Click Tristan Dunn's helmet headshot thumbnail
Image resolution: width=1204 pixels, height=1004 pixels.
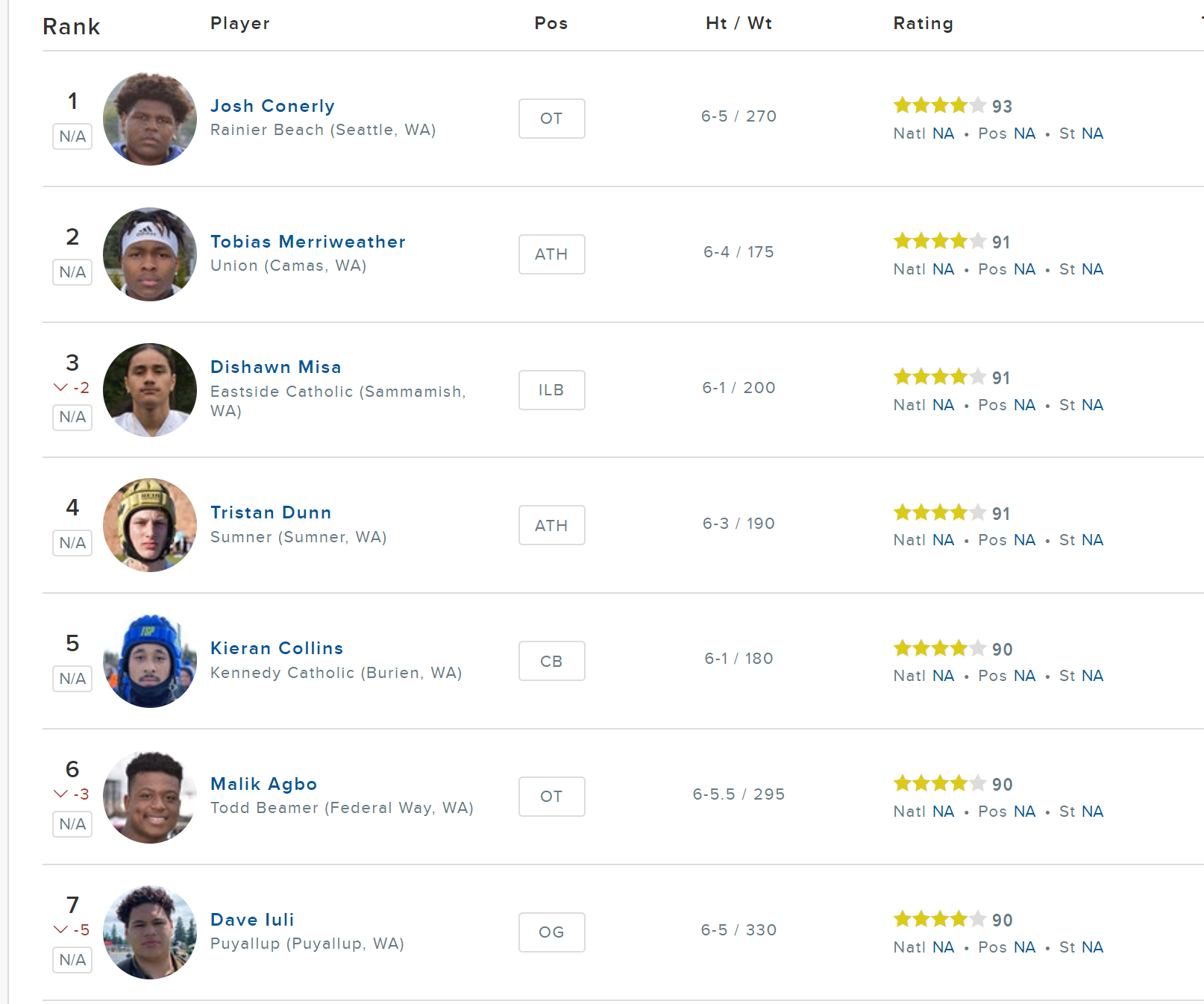(150, 525)
